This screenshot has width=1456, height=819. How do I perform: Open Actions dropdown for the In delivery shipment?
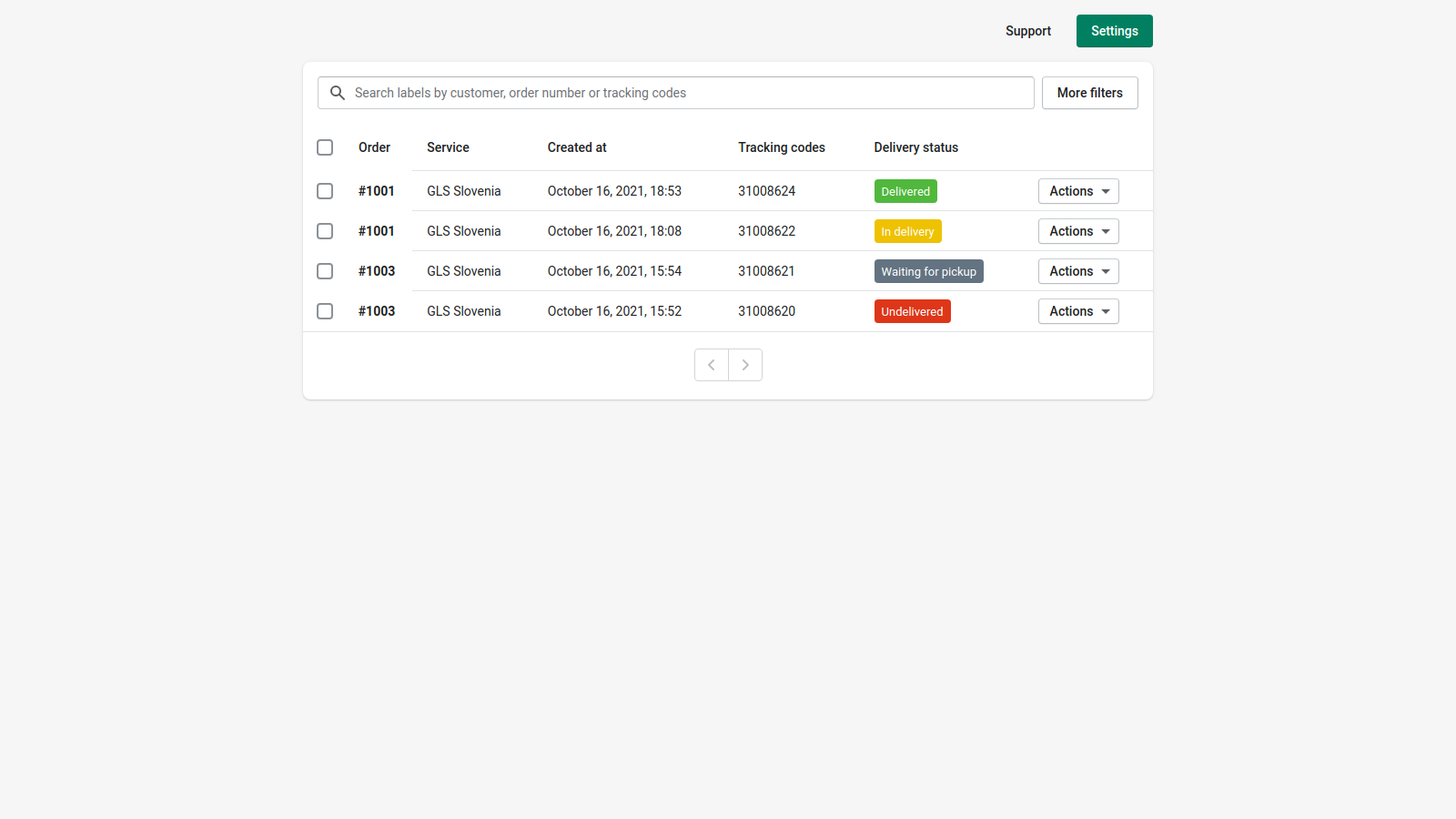pyautogui.click(x=1077, y=230)
